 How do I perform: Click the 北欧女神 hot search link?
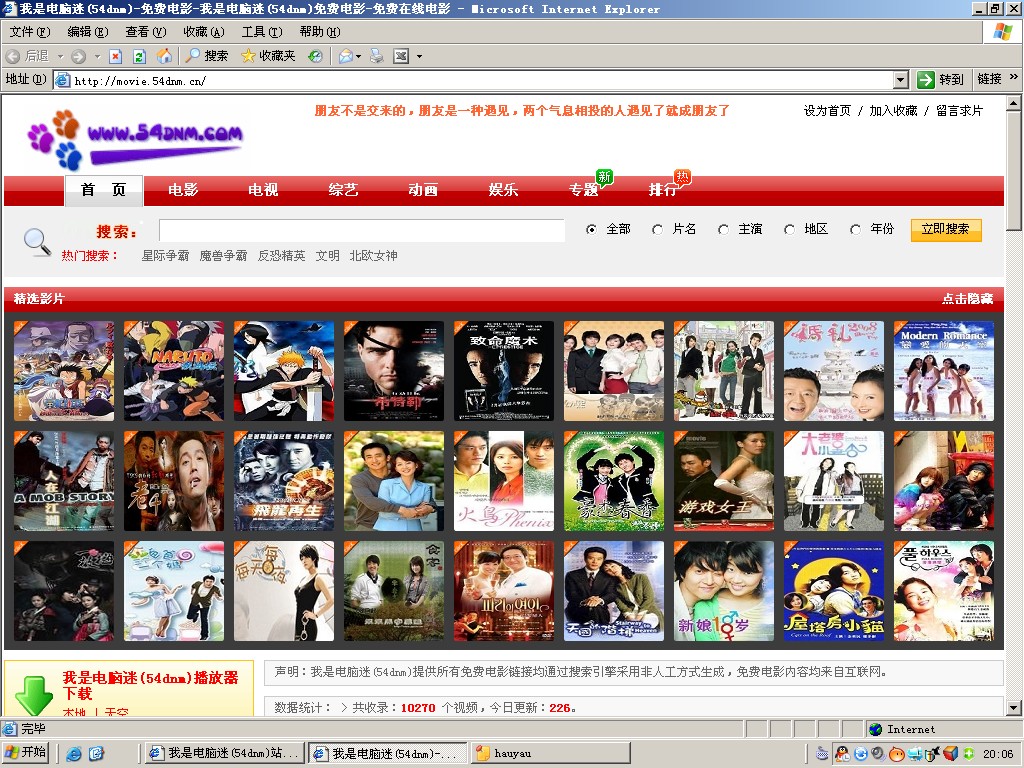[374, 256]
